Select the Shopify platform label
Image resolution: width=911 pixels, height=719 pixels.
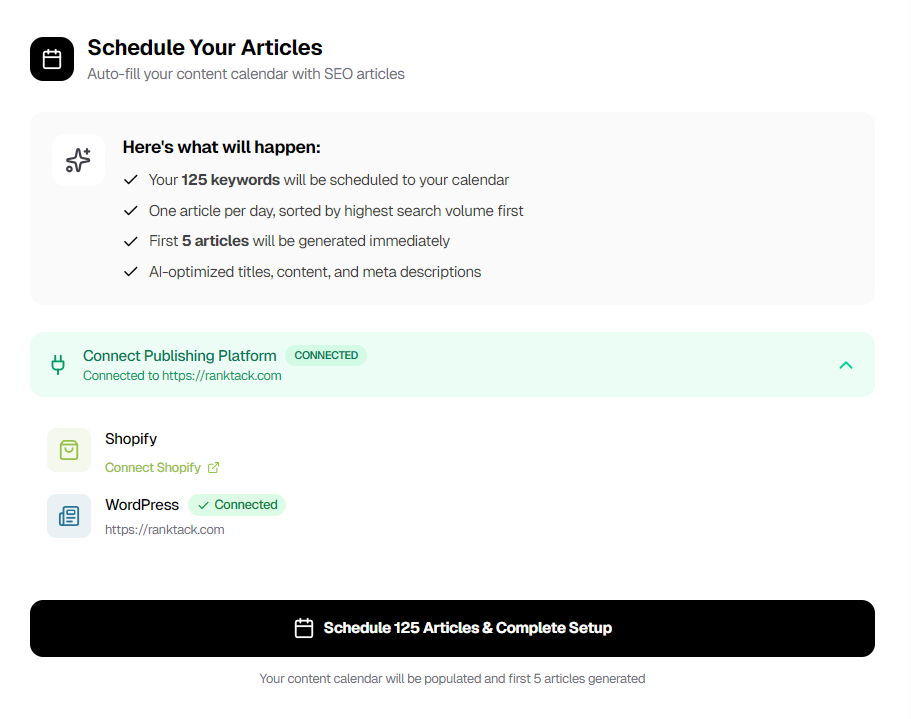(x=131, y=439)
